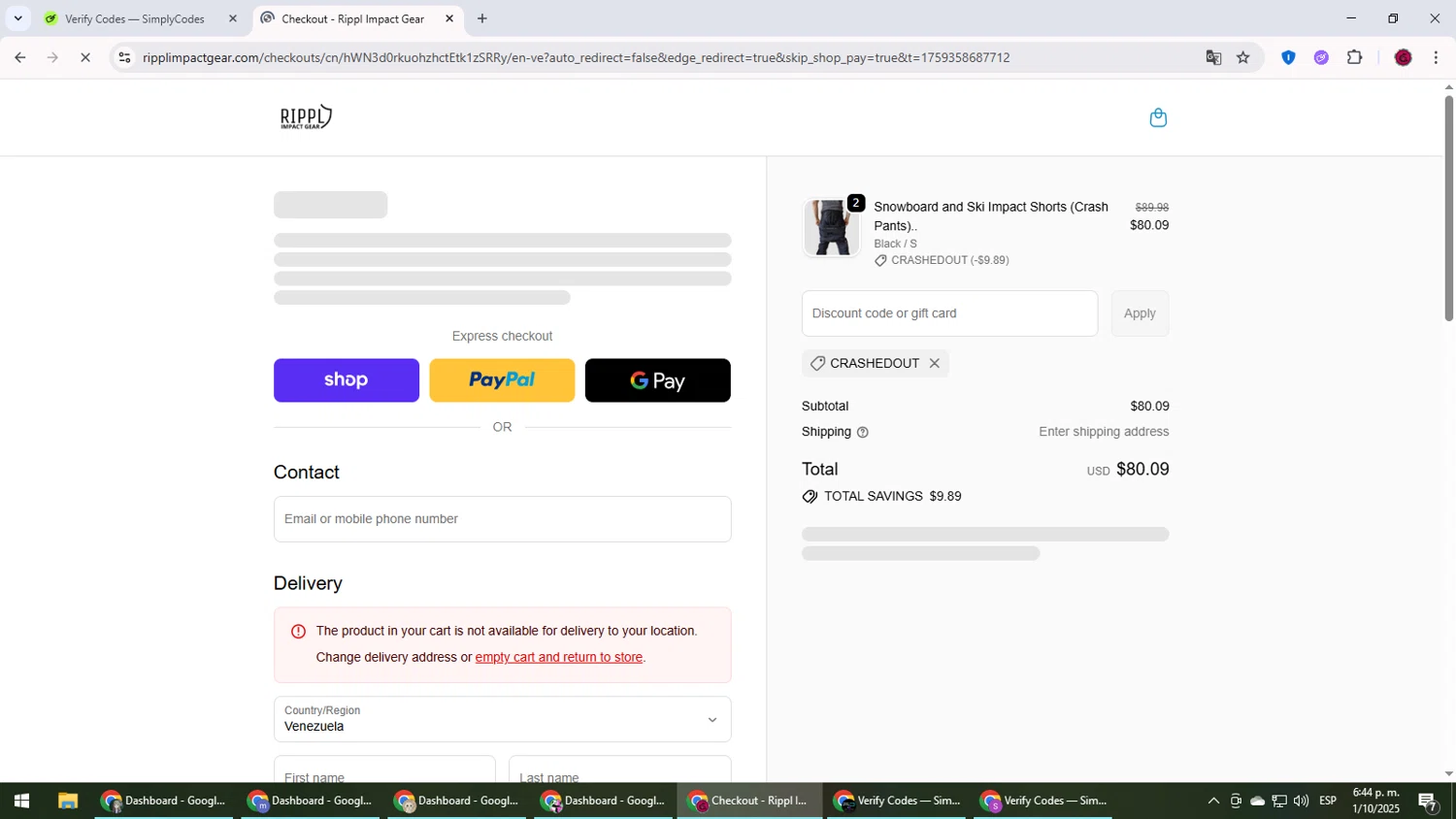This screenshot has height=819, width=1456.
Task: Open the cart bag icon
Action: (x=1157, y=117)
